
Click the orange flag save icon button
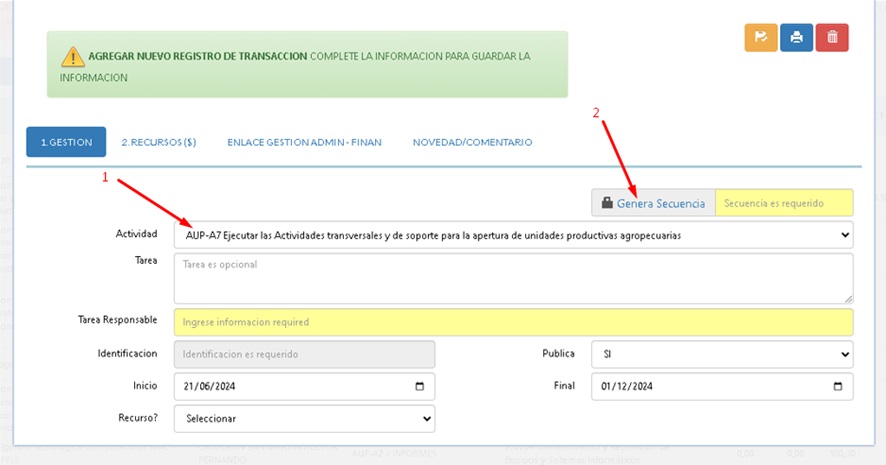(x=761, y=37)
